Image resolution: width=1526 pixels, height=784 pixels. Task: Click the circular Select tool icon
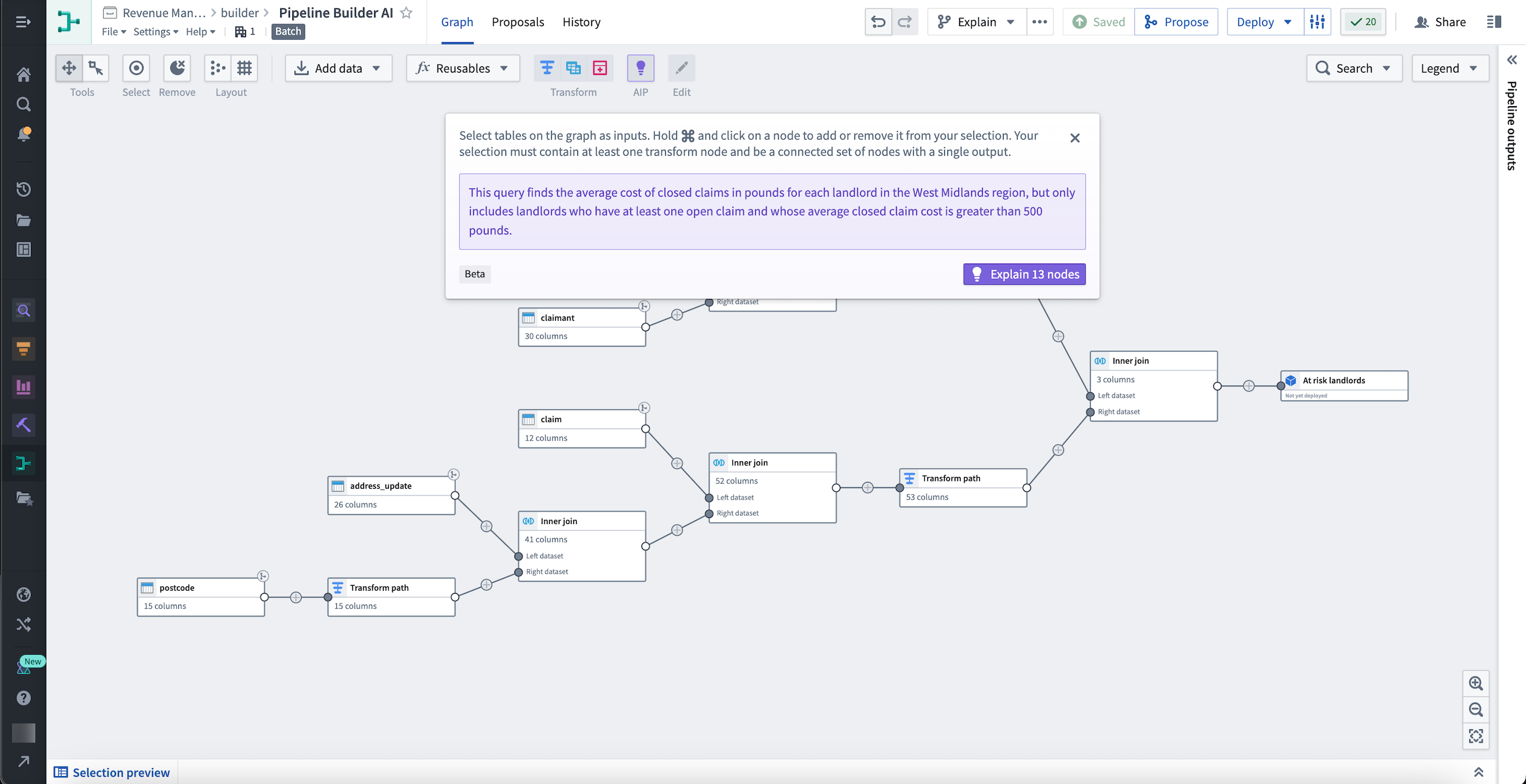click(x=135, y=67)
